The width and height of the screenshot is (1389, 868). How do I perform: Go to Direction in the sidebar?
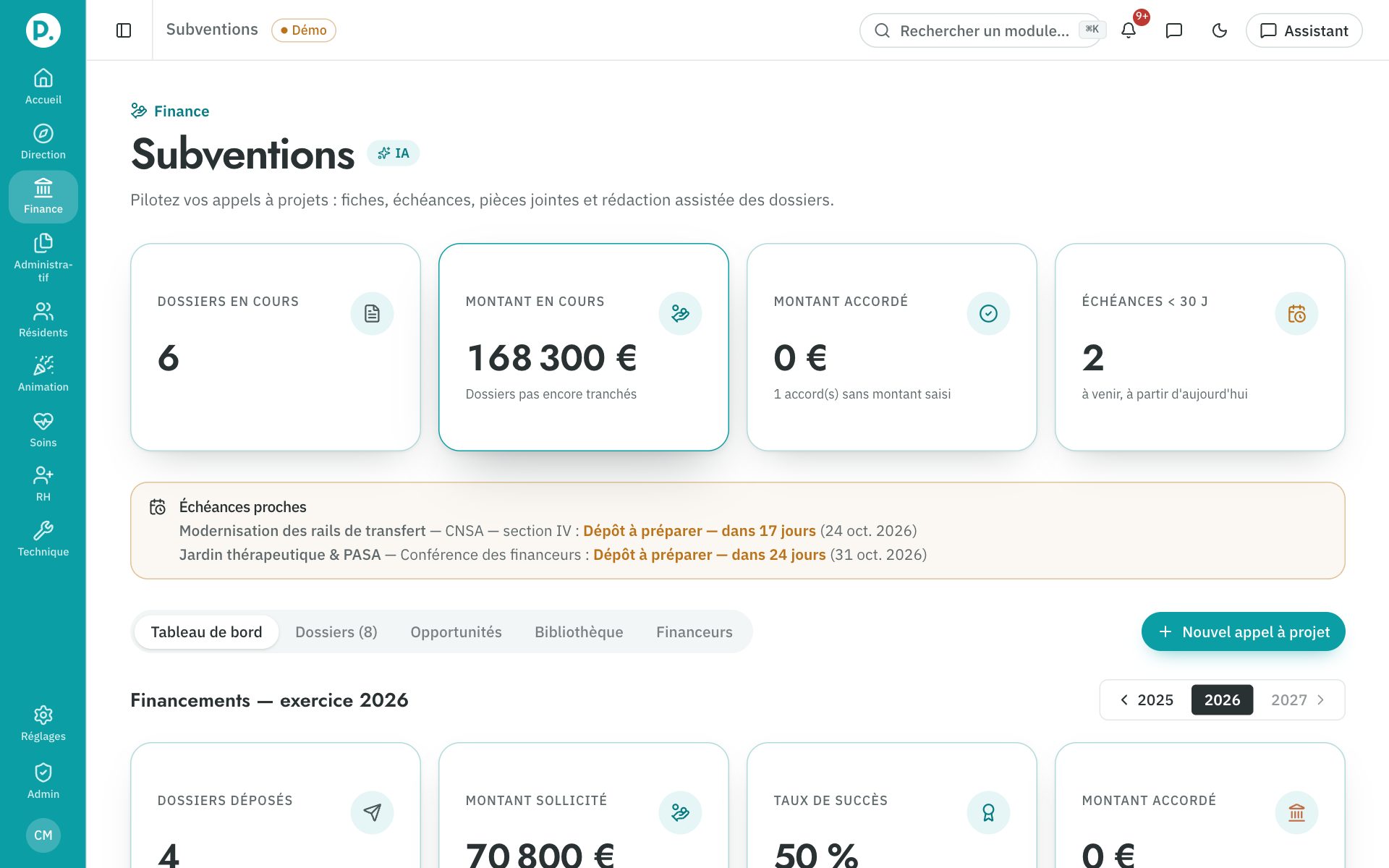tap(43, 142)
